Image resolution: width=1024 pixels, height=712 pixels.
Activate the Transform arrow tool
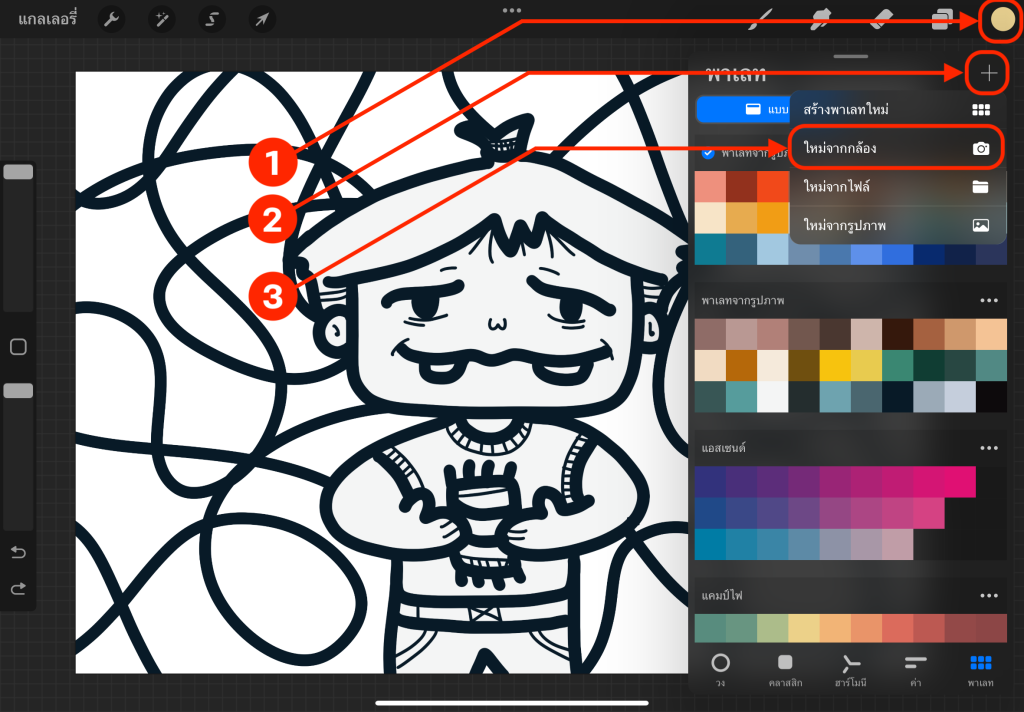click(x=260, y=19)
